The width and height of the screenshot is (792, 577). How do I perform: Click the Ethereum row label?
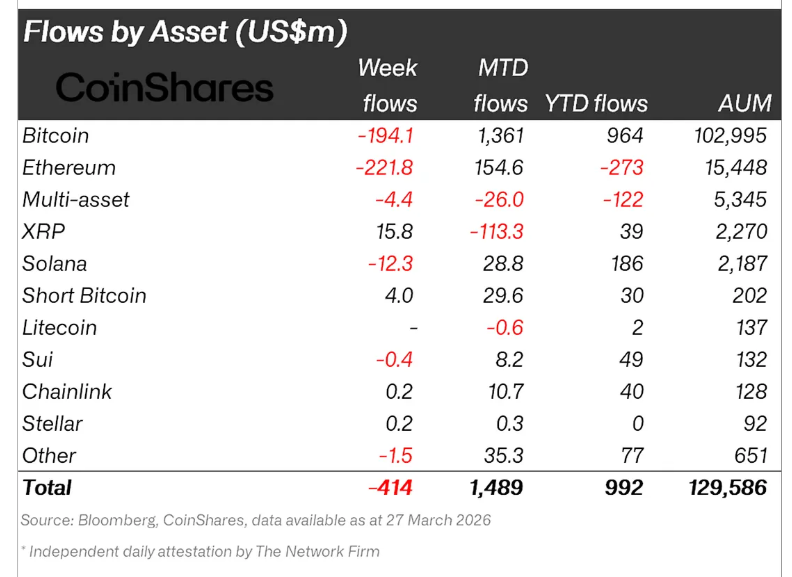point(69,168)
